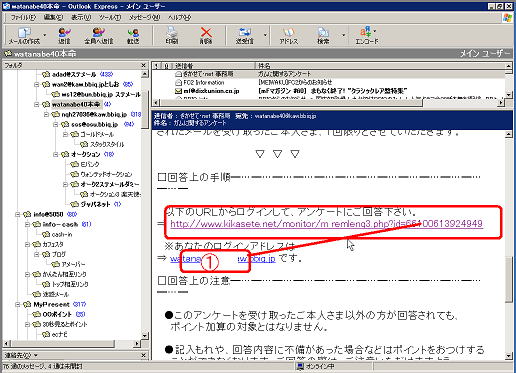Viewport: 516px width, 373px height.
Task: Collapse the カフェスタ tree node
Action: 27,245
